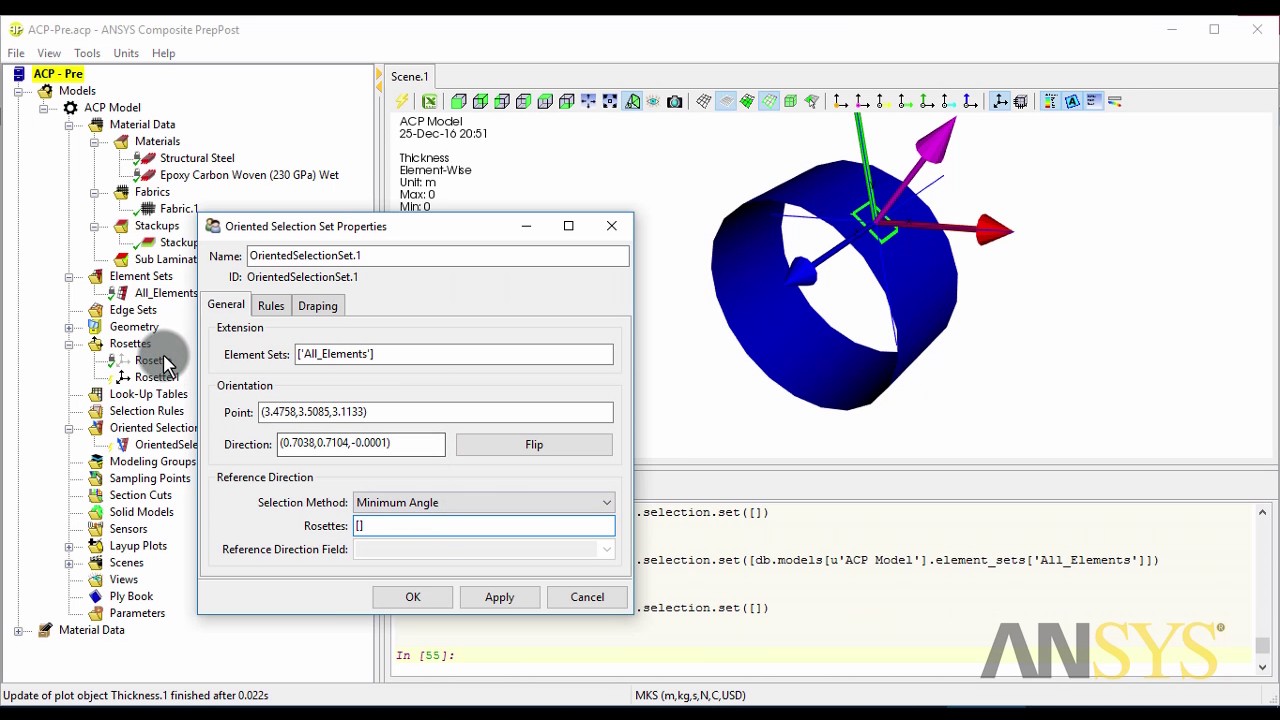Click the OK button
Viewport: 1280px width, 720px height.
(413, 597)
